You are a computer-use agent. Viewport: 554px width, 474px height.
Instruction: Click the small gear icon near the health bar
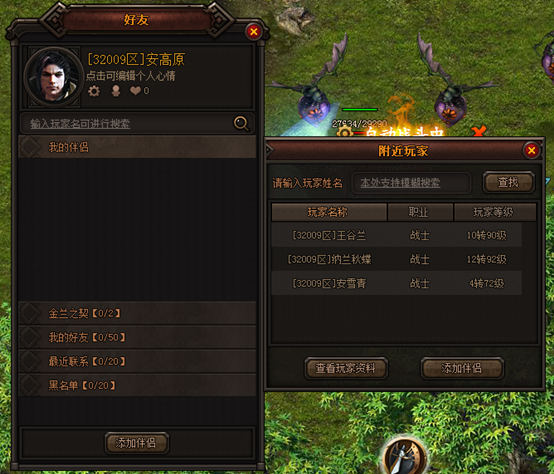[x=344, y=132]
